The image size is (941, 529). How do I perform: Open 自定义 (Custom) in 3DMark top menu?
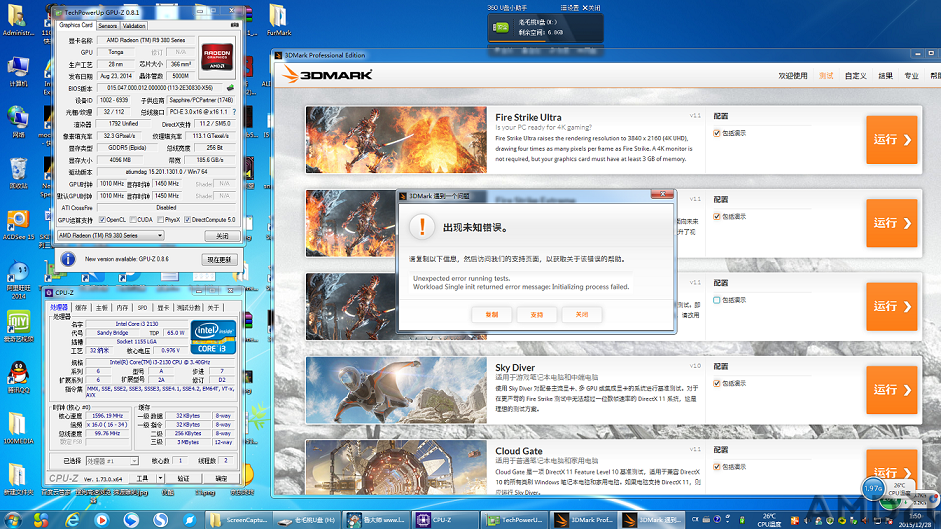855,76
